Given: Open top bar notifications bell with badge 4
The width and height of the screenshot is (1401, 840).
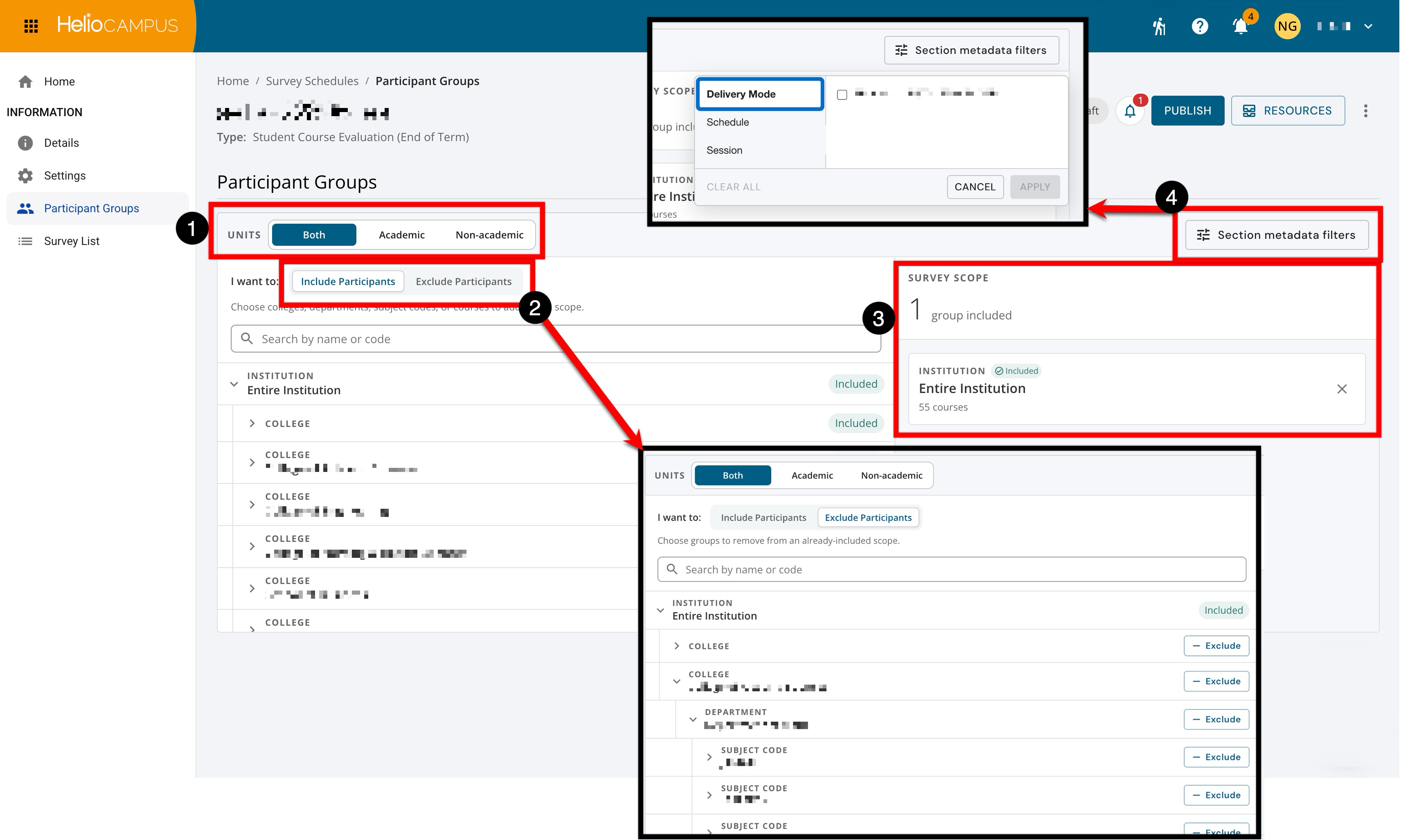Looking at the screenshot, I should point(1240,26).
